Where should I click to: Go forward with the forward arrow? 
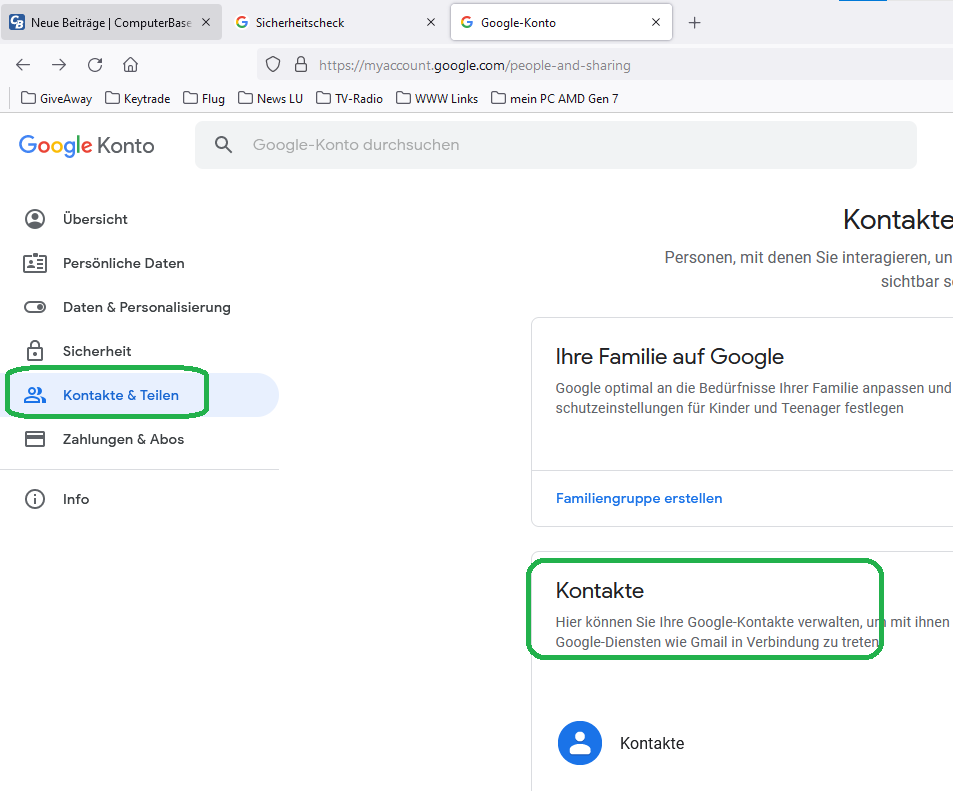(59, 65)
